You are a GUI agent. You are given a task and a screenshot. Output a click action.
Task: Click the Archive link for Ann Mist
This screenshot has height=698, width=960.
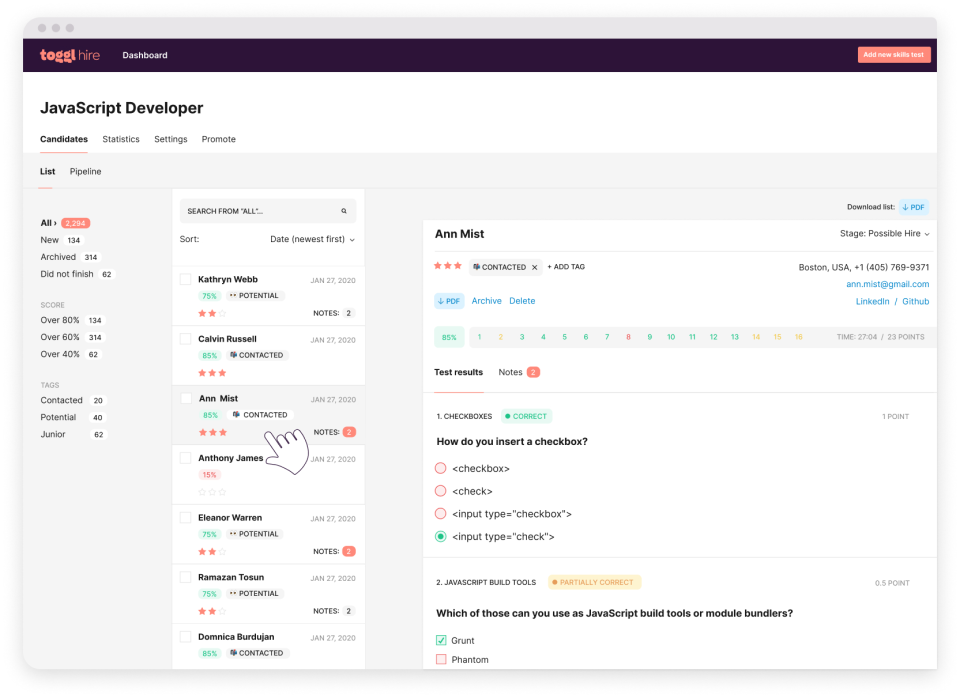tap(486, 300)
